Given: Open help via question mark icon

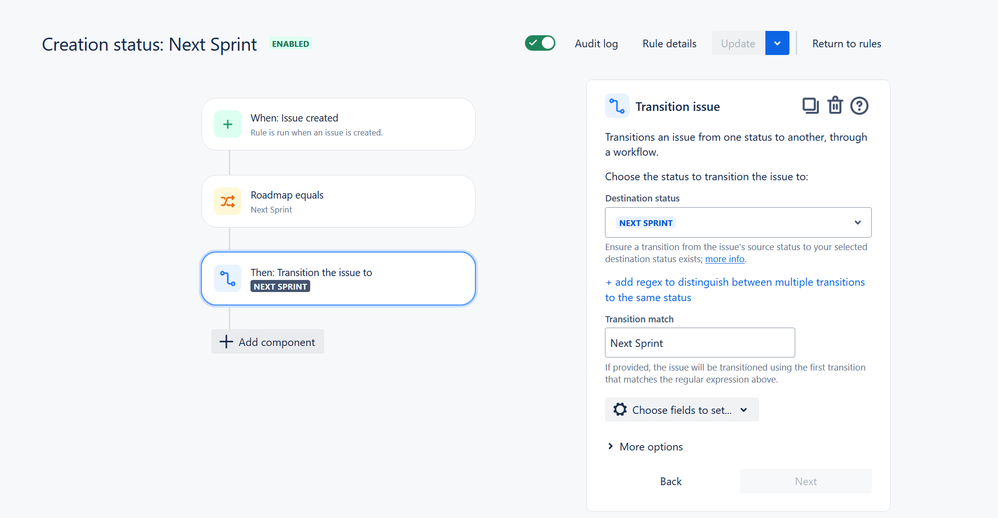Looking at the screenshot, I should click(859, 106).
